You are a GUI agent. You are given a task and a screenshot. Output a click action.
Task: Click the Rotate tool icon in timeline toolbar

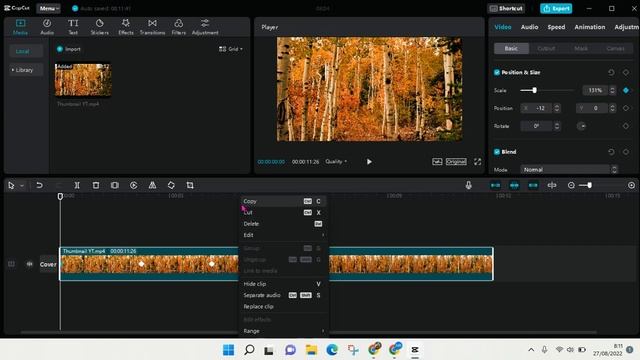(171, 185)
